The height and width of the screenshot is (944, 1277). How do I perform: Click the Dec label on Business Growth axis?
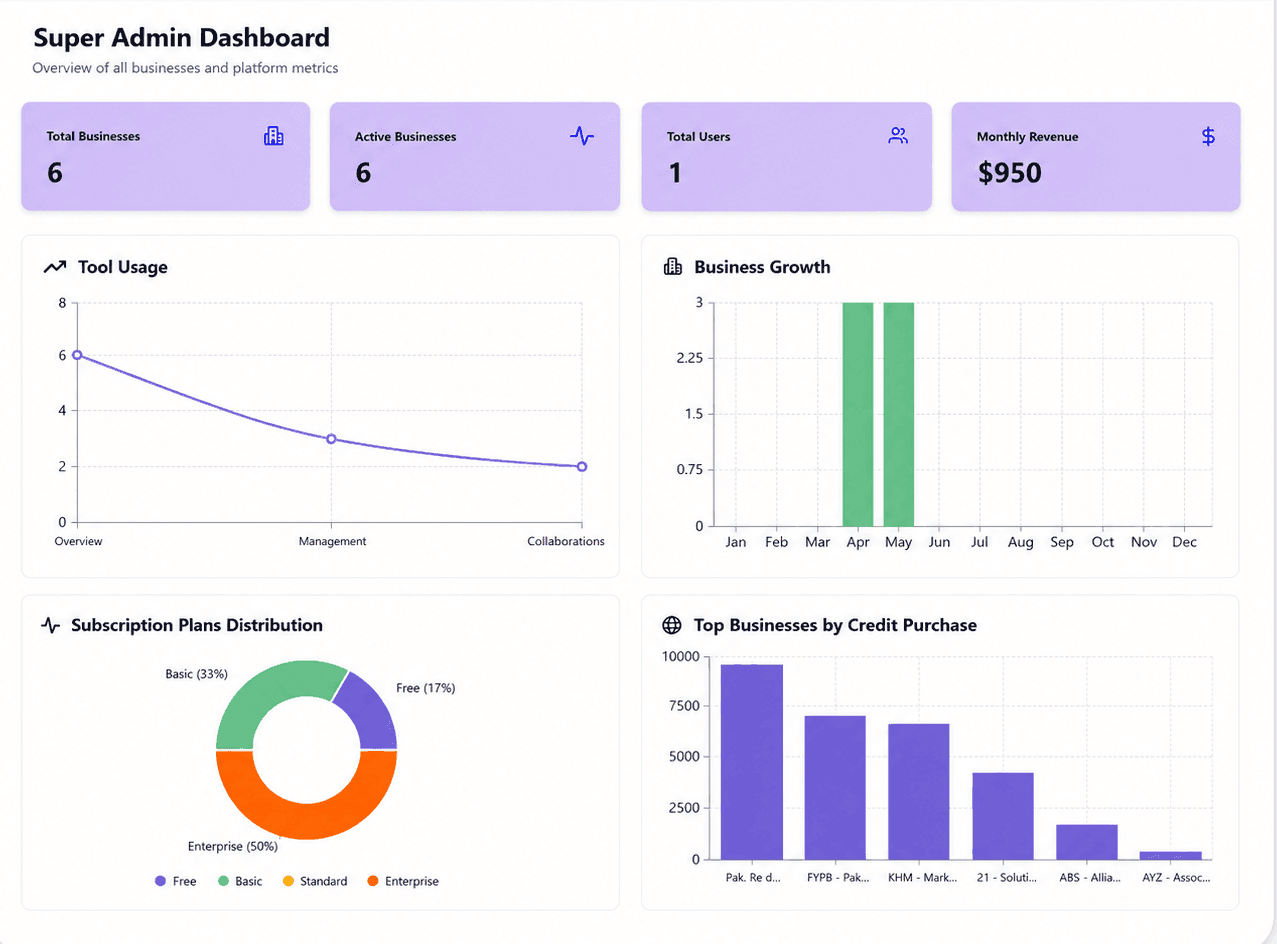pos(1184,542)
